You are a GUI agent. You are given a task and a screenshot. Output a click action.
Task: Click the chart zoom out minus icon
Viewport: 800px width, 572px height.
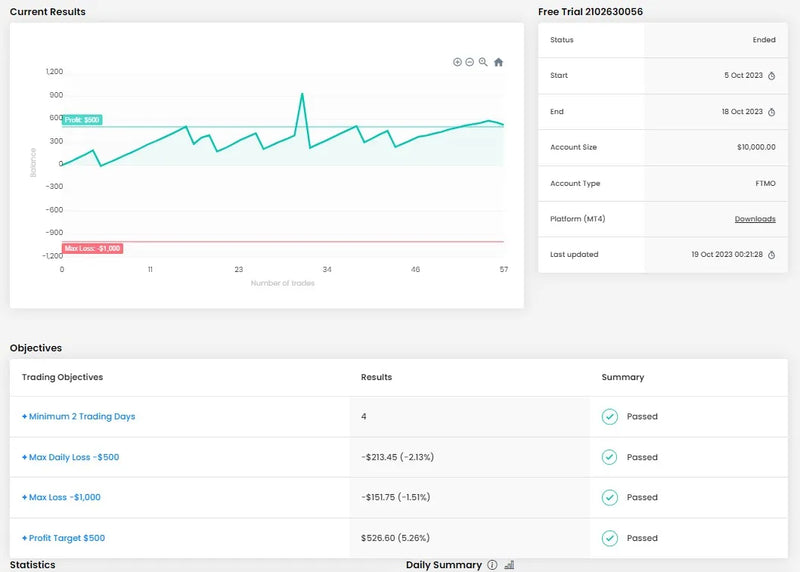point(469,62)
